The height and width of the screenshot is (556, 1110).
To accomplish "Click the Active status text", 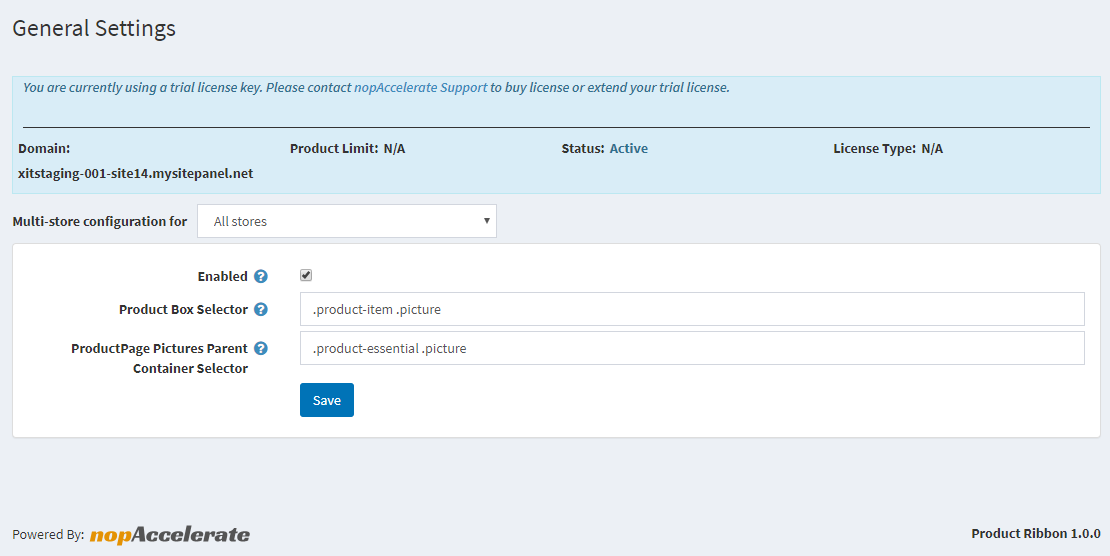I will (x=629, y=149).
